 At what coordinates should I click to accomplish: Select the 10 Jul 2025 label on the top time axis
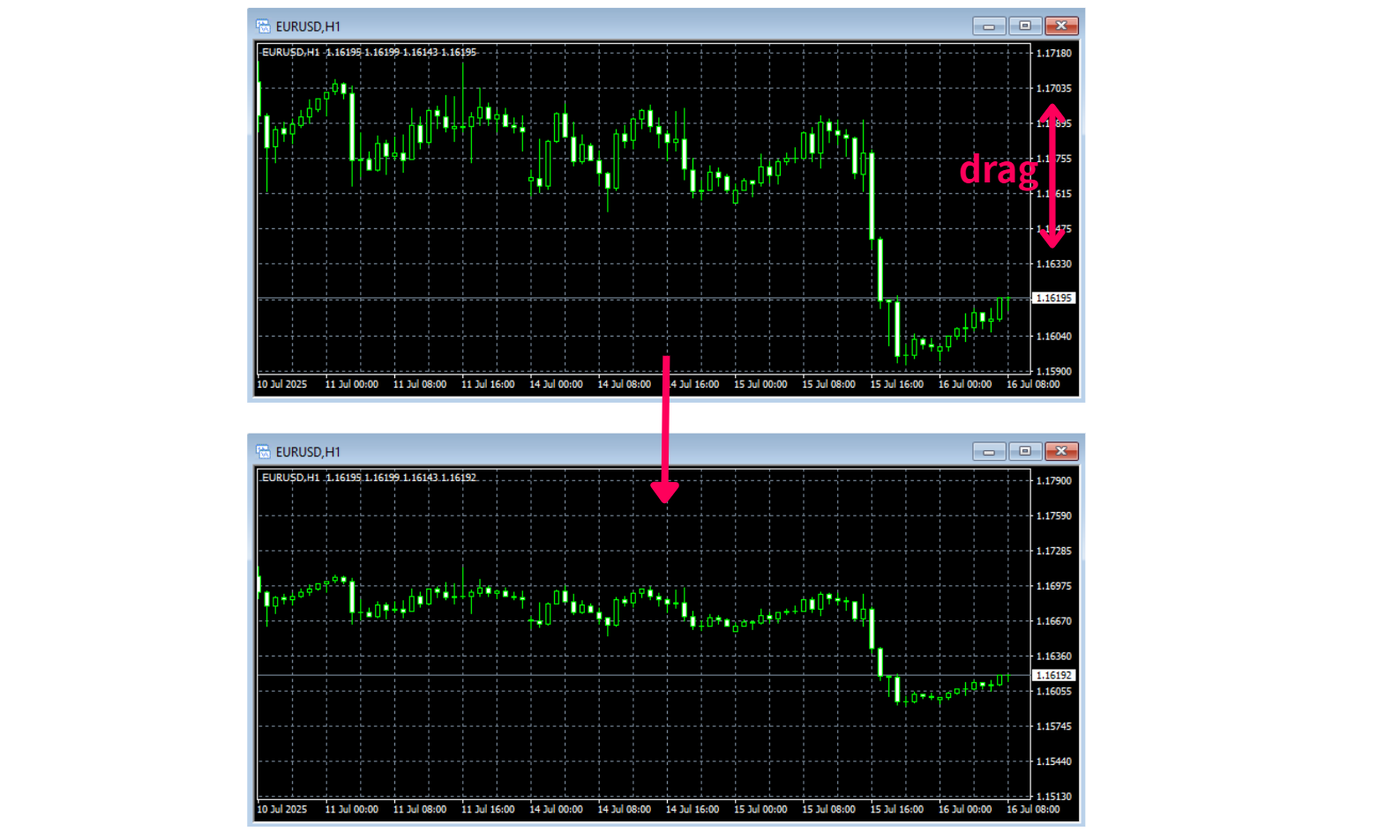pyautogui.click(x=282, y=383)
